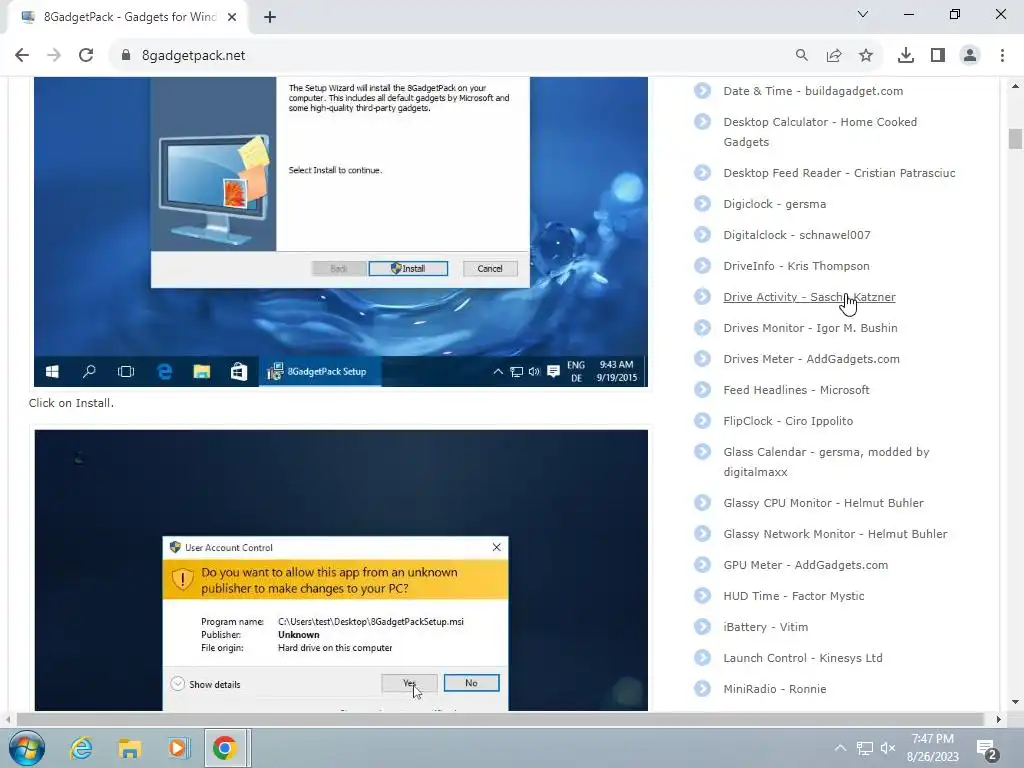The width and height of the screenshot is (1024, 768).
Task: Open Digitalclock - schnawel007 link
Action: pos(797,235)
